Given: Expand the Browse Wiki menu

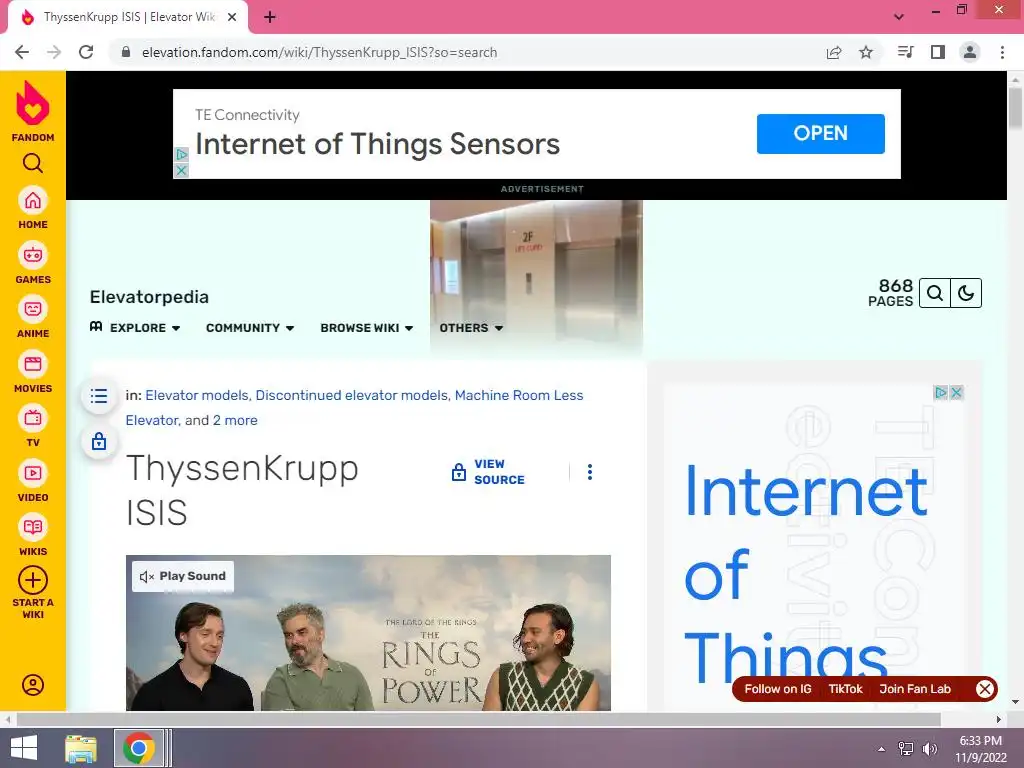Looking at the screenshot, I should [x=367, y=328].
